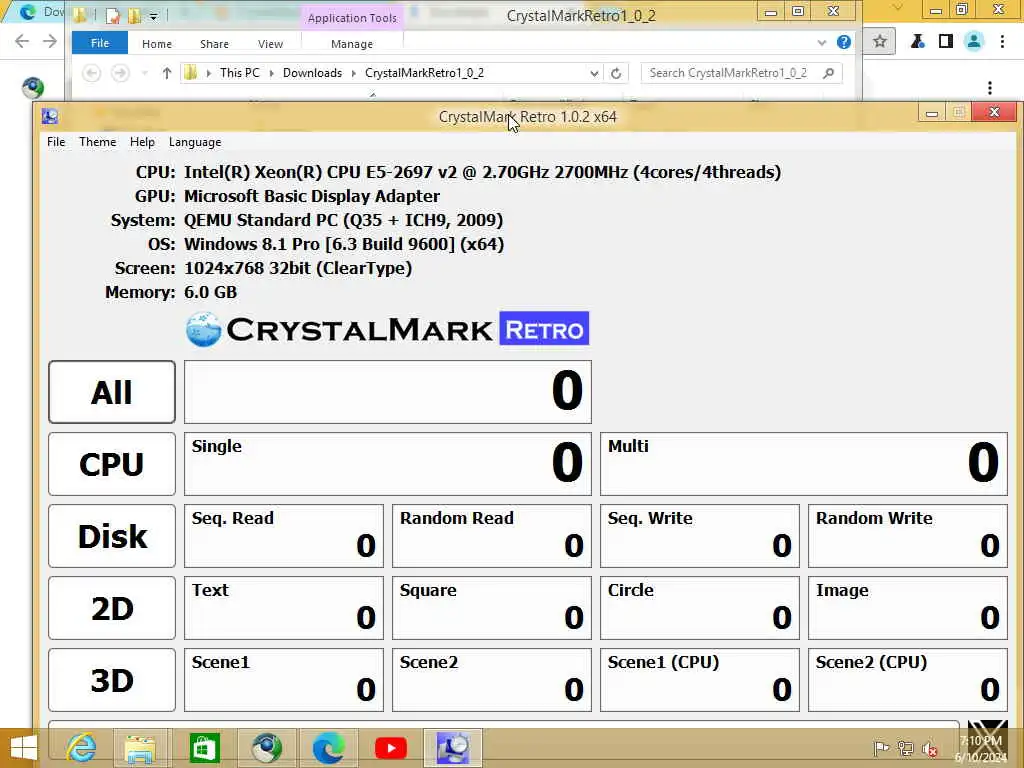The height and width of the screenshot is (768, 1024).
Task: Open the Theme menu
Action: [x=97, y=142]
